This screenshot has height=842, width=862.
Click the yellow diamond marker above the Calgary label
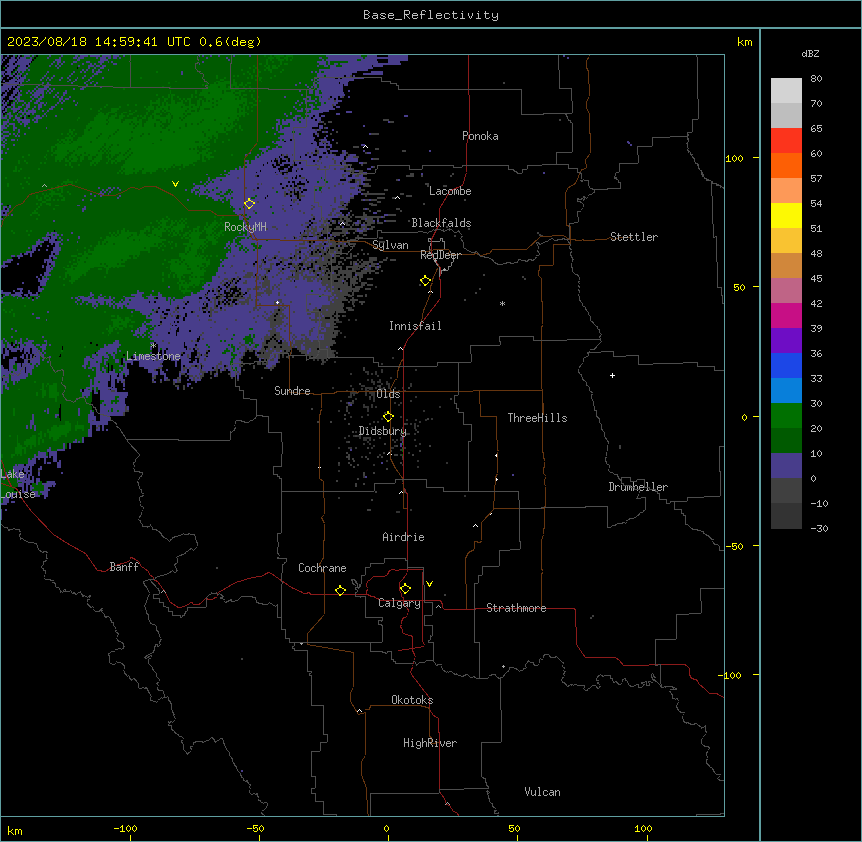click(x=405, y=589)
